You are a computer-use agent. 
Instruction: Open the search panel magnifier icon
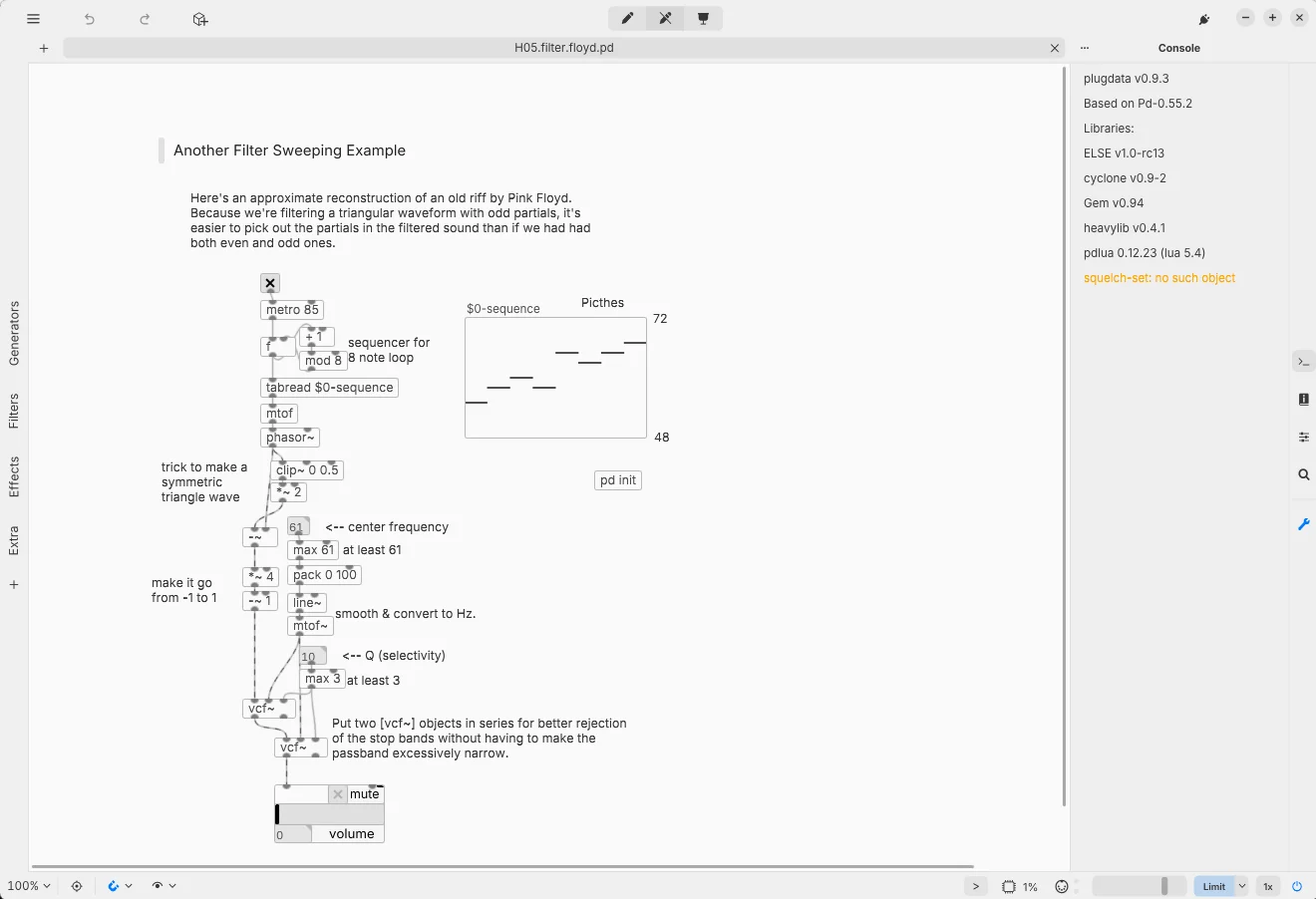click(x=1303, y=475)
